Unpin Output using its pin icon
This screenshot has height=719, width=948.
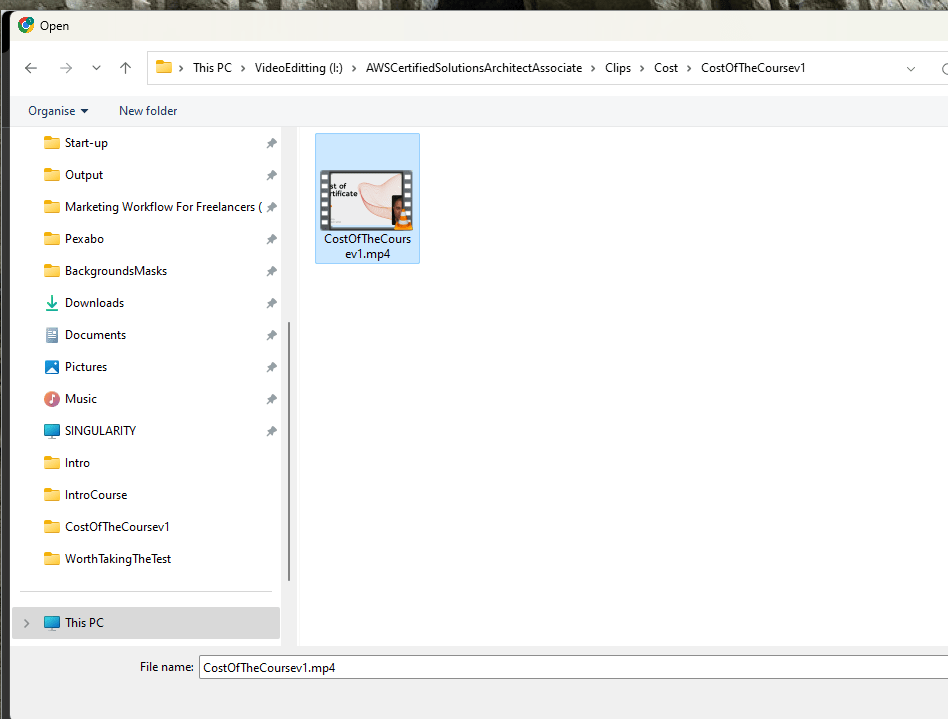click(271, 175)
